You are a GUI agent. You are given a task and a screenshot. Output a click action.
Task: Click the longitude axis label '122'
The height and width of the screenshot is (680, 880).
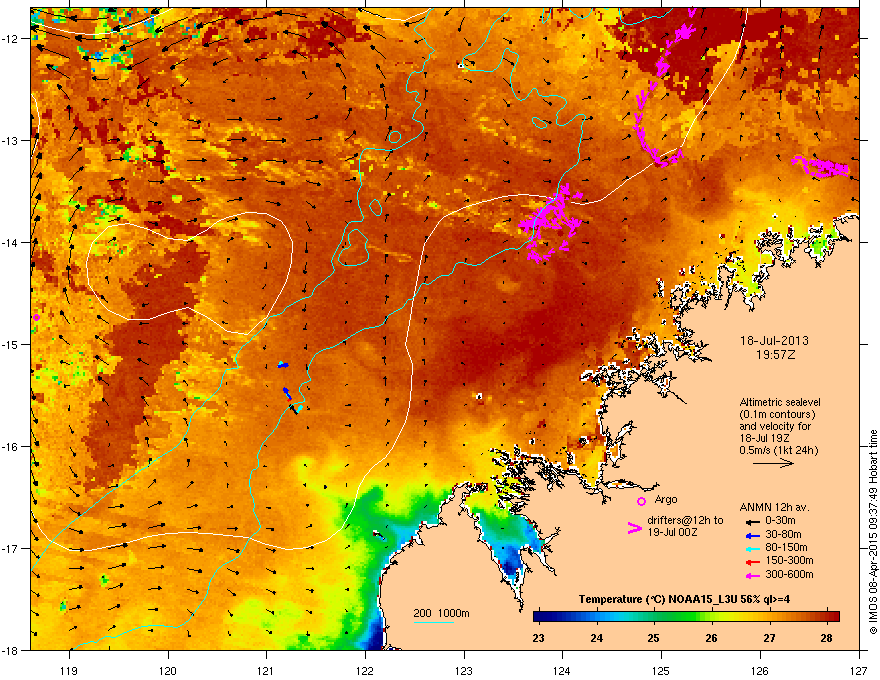[365, 670]
